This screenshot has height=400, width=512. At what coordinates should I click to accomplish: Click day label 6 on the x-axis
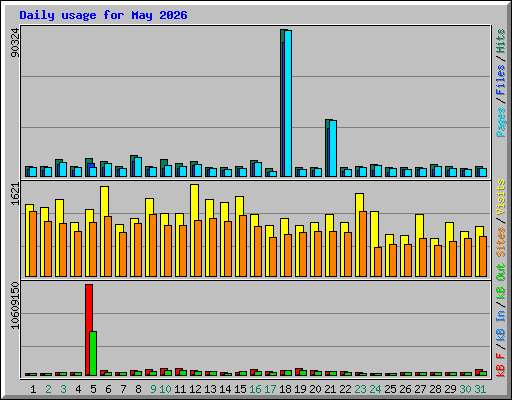(108, 389)
